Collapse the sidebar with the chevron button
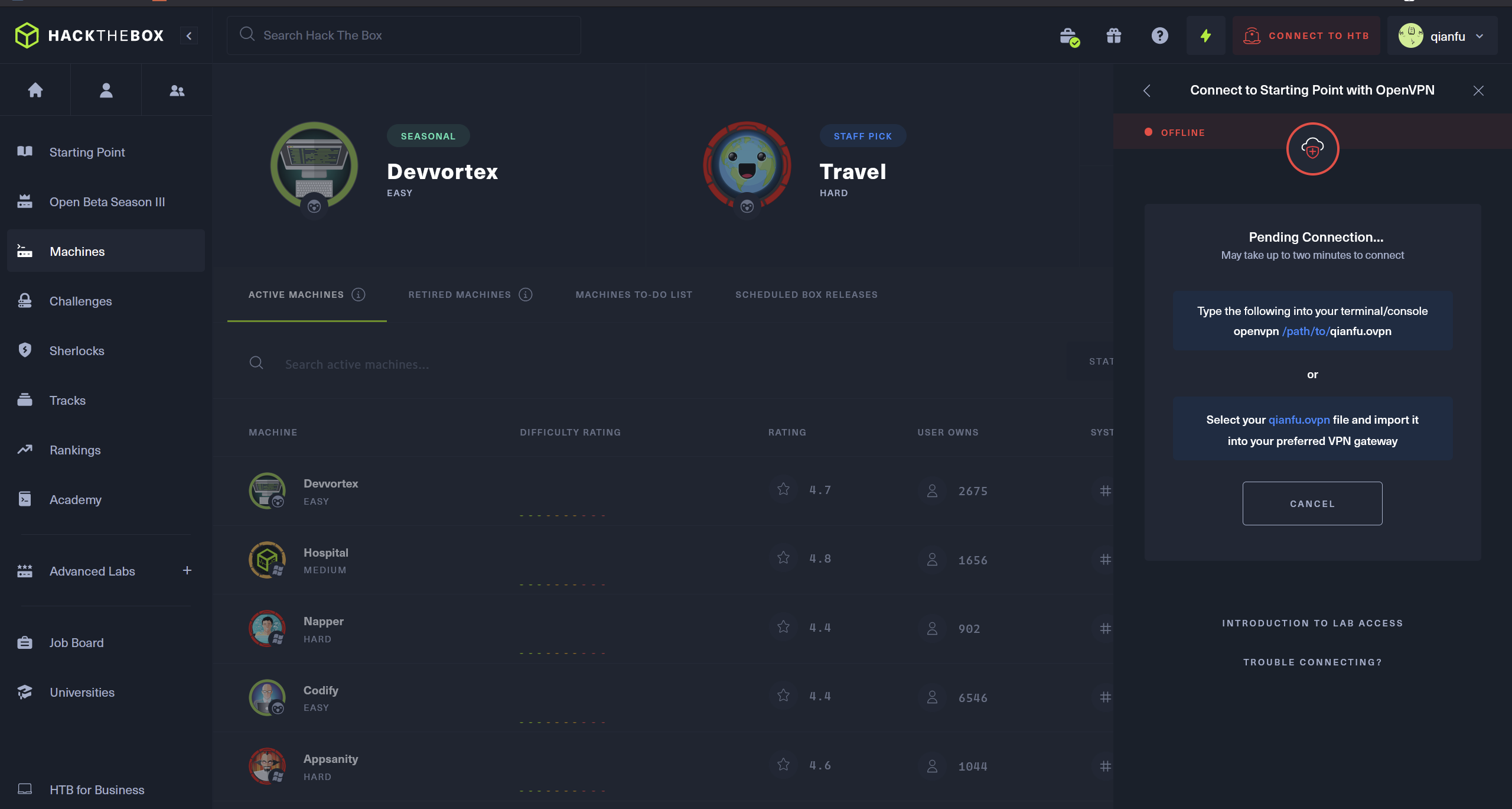 [x=189, y=35]
